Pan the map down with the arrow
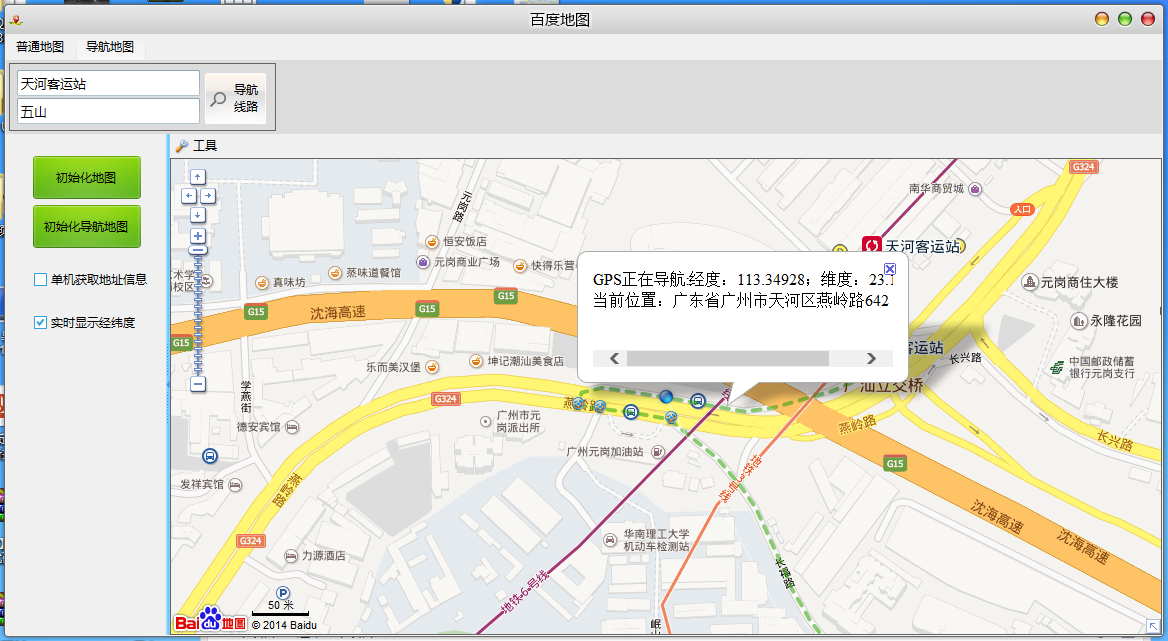This screenshot has width=1168, height=641. [197, 215]
